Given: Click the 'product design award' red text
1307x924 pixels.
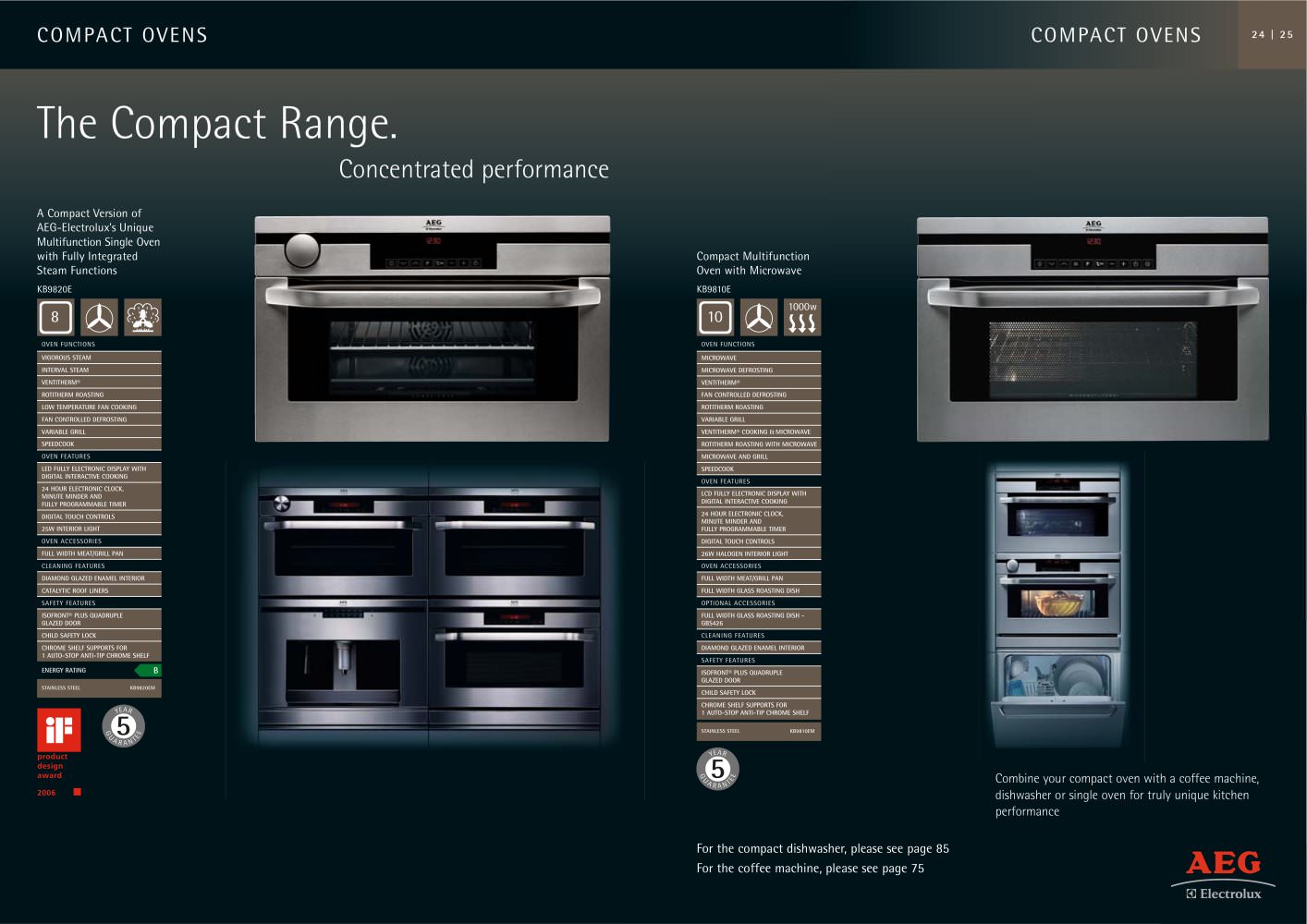Looking at the screenshot, I should 52,766.
